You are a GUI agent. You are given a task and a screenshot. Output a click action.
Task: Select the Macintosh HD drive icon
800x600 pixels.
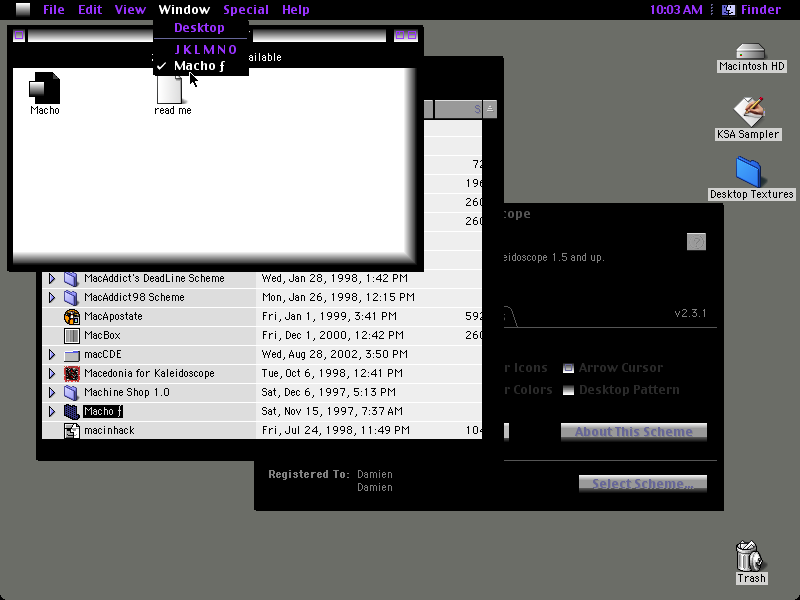pos(751,51)
